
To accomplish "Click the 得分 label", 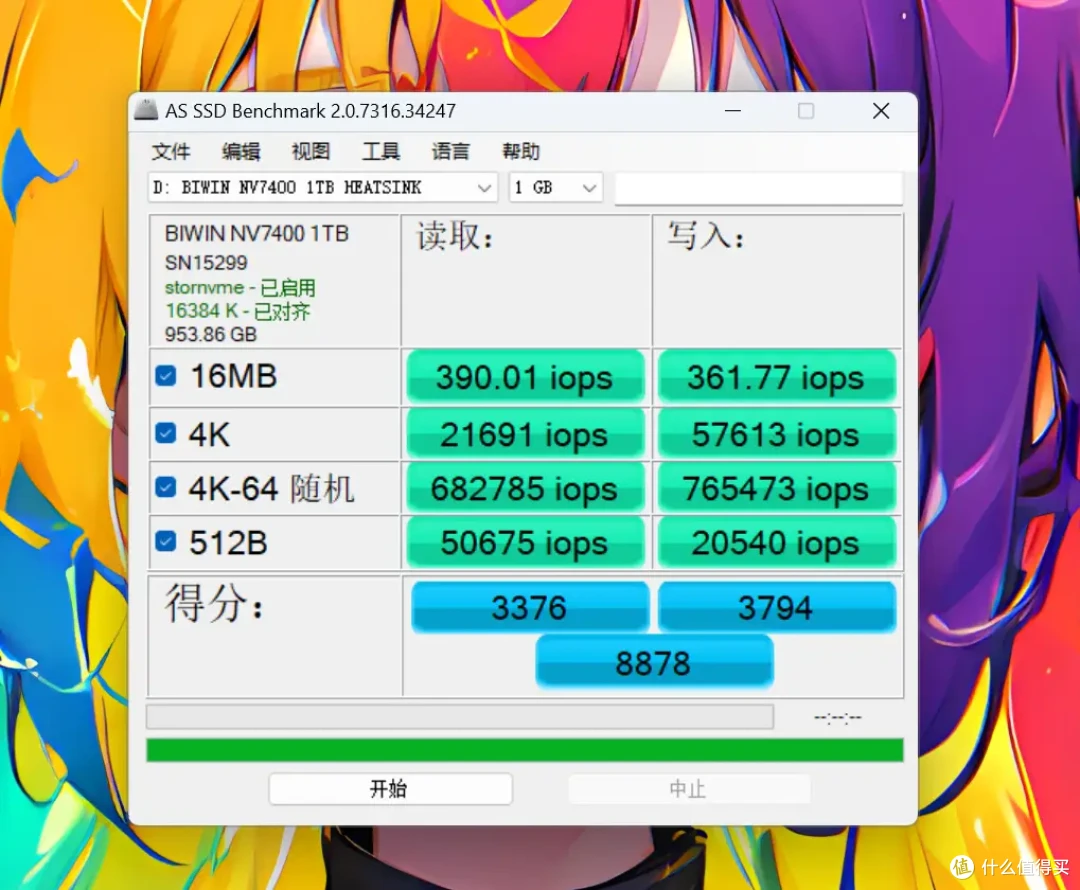I will pos(214,603).
